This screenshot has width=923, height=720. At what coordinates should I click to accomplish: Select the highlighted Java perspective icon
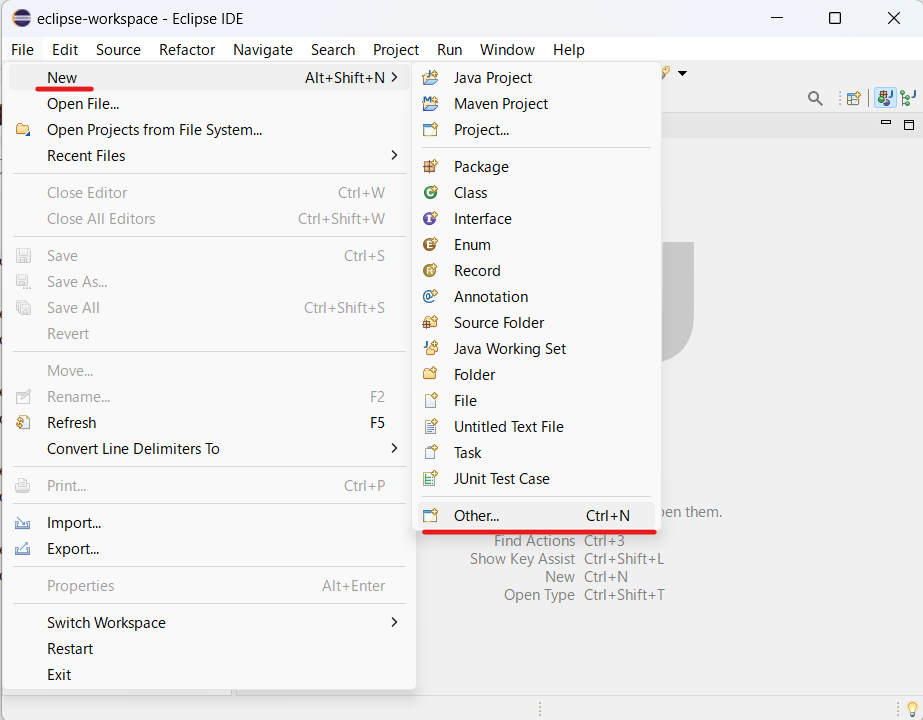click(885, 97)
